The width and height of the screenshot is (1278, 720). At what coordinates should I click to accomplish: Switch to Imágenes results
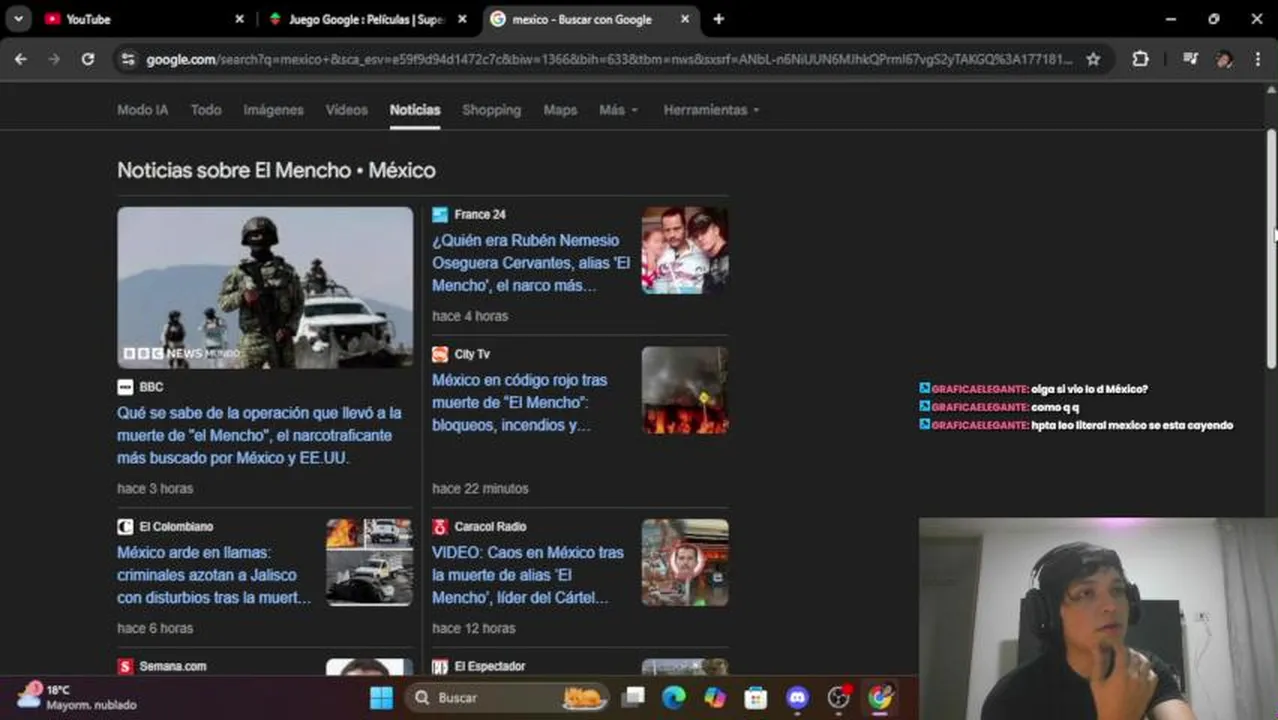click(273, 110)
